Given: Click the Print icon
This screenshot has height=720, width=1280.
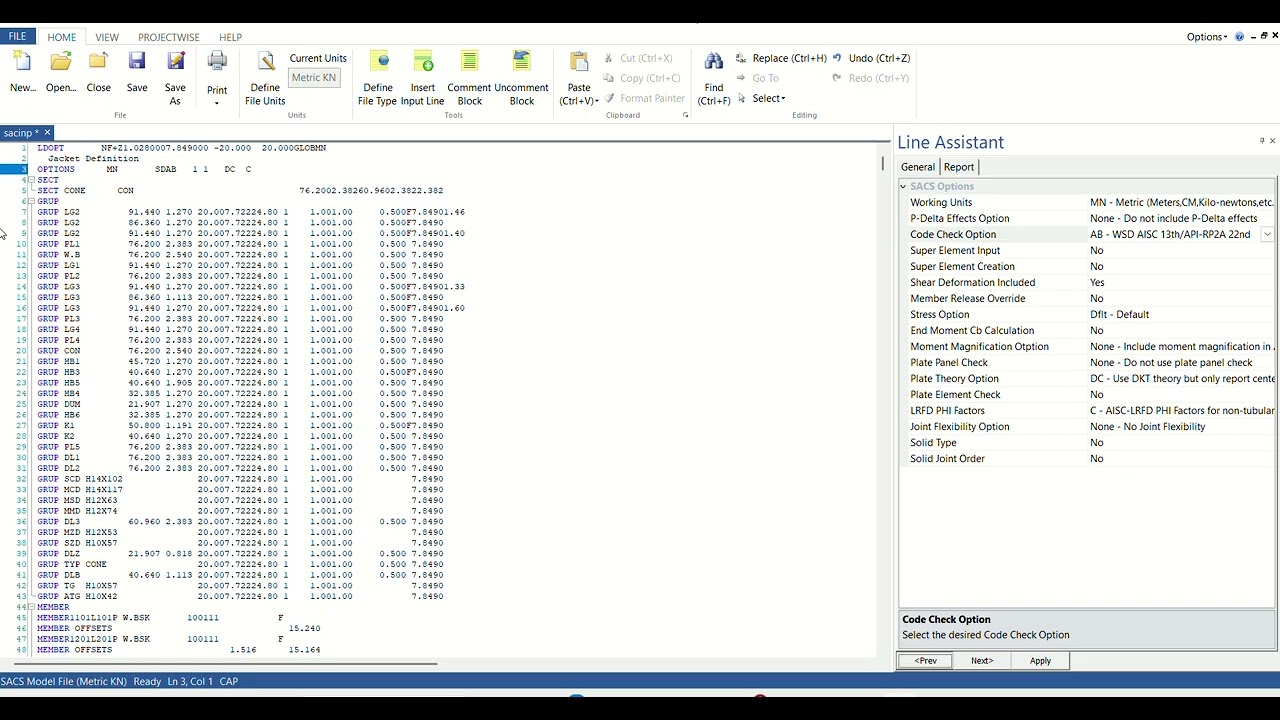Looking at the screenshot, I should click(x=217, y=62).
